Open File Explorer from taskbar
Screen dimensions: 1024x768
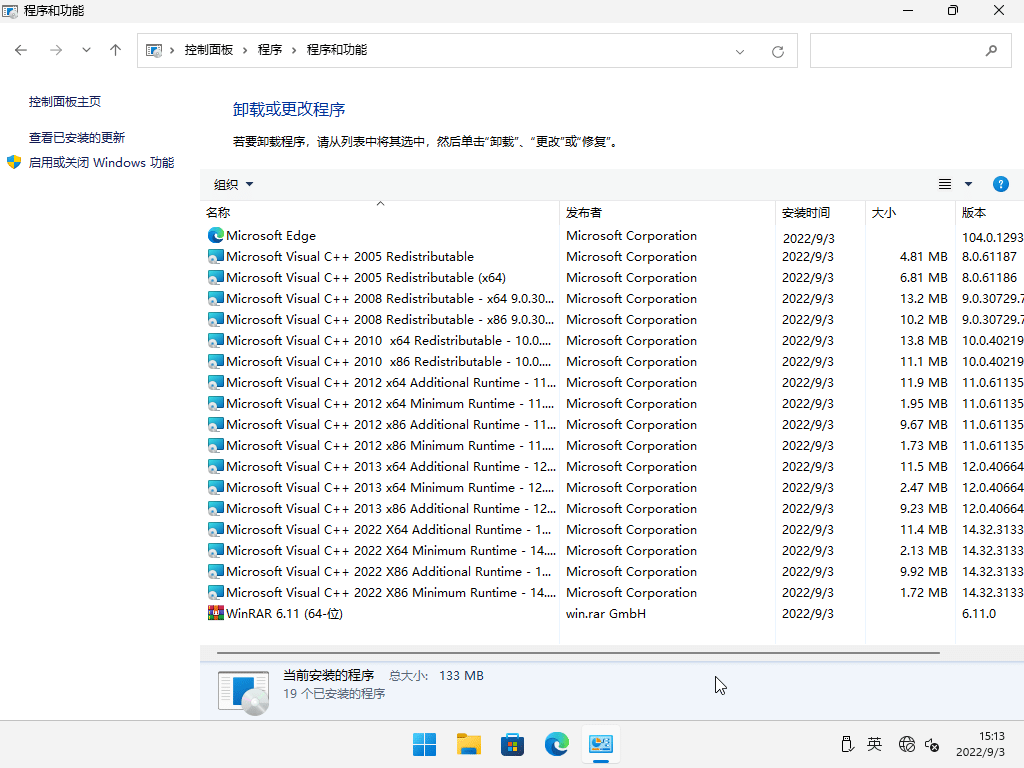(x=469, y=744)
